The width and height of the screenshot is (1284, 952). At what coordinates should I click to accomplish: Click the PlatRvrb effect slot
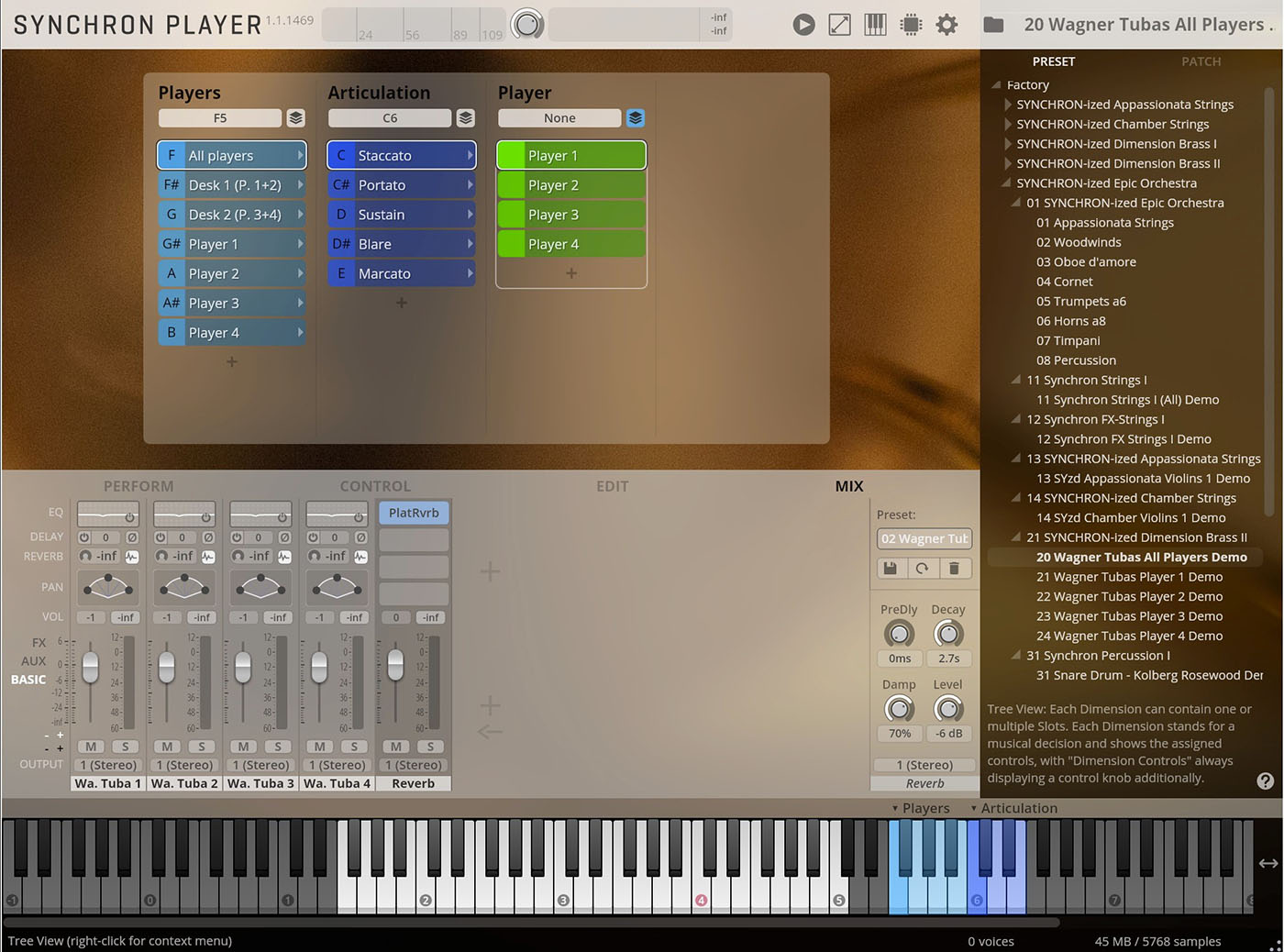(414, 513)
